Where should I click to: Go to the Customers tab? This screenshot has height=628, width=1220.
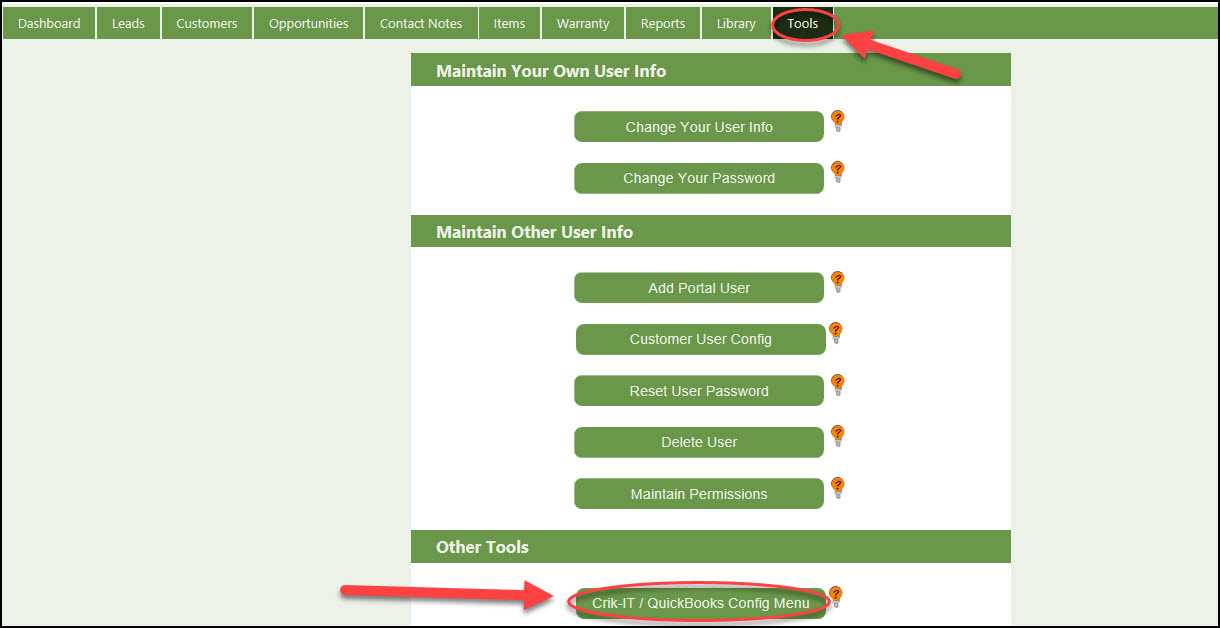tap(207, 24)
